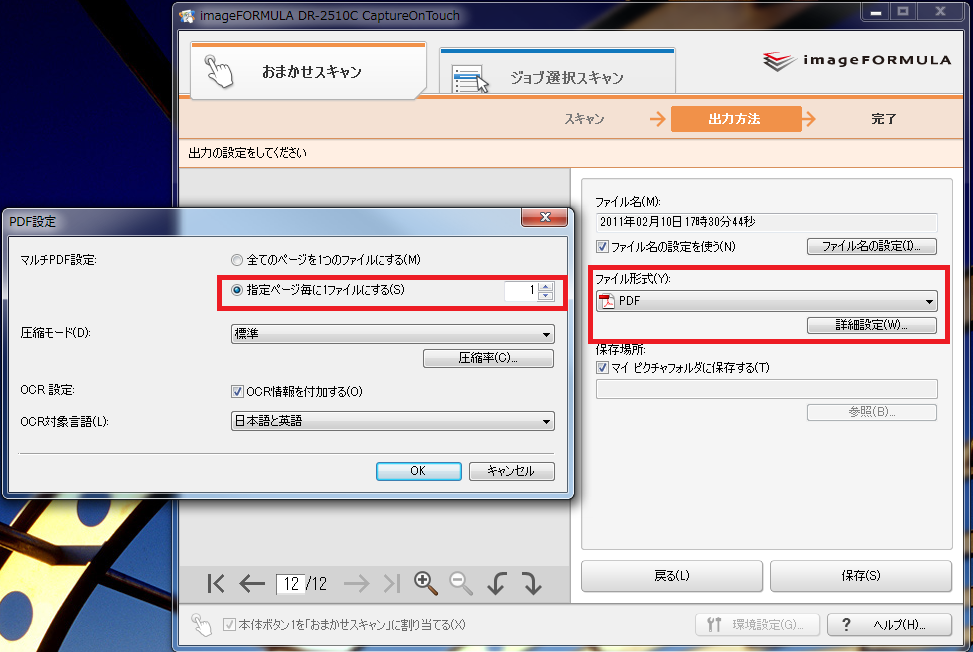The width and height of the screenshot is (973, 652).
Task: Click OK in PDF設定 dialog
Action: tap(418, 471)
